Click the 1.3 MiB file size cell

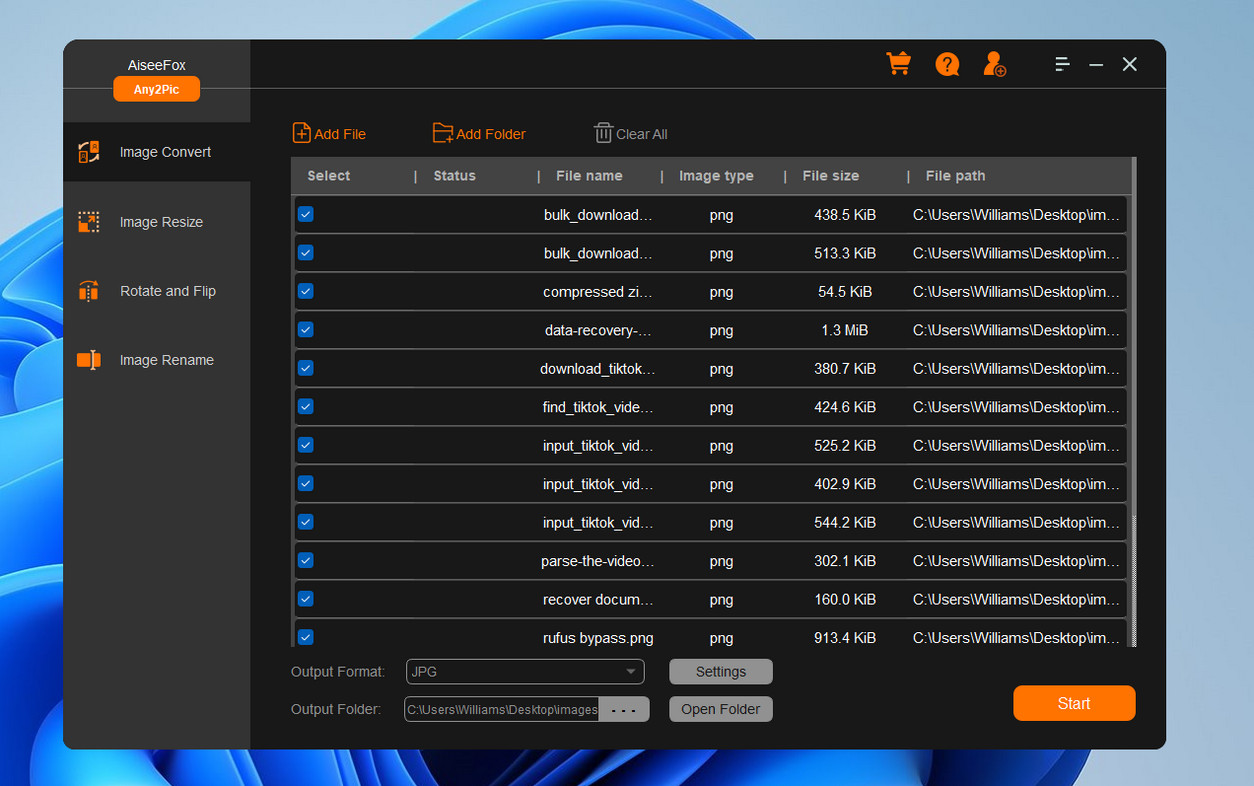(x=845, y=330)
